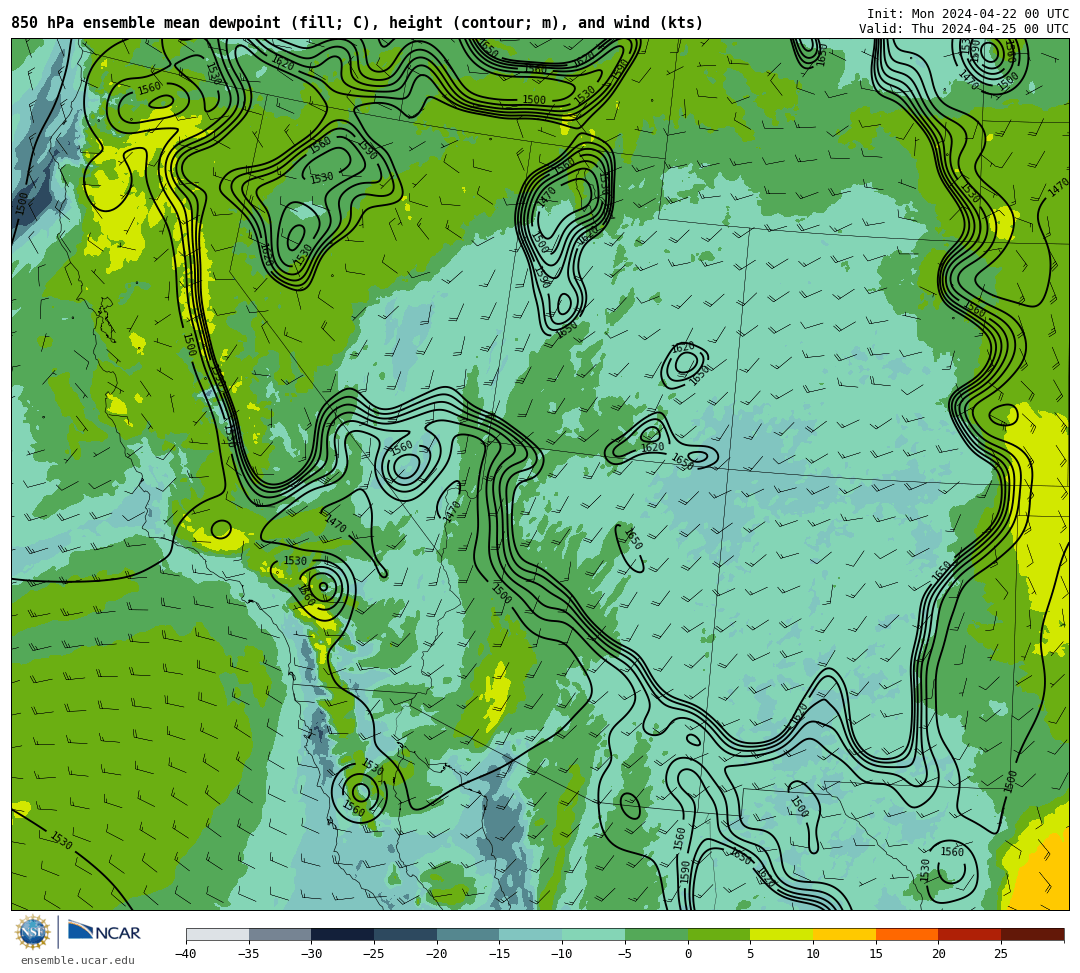The image size is (1080, 973).
Task: Click the 'Init: Mon 2024-04-22 00 UTC' text
Action: pos(968,14)
